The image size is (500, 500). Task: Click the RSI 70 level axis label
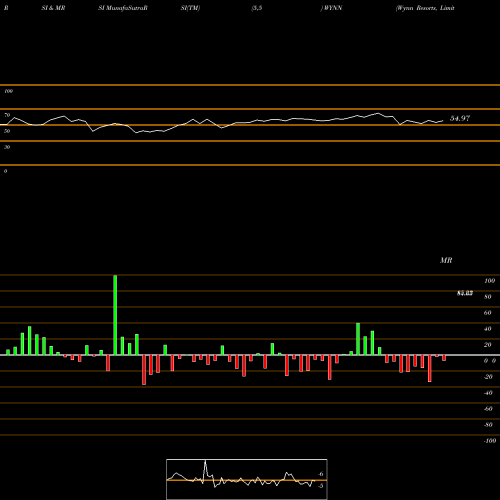pos(7,115)
